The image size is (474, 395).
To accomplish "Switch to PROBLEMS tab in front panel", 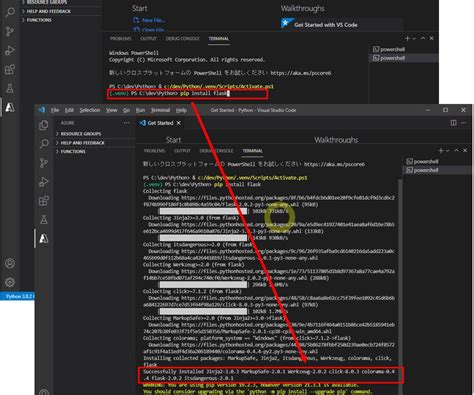I will point(154,151).
